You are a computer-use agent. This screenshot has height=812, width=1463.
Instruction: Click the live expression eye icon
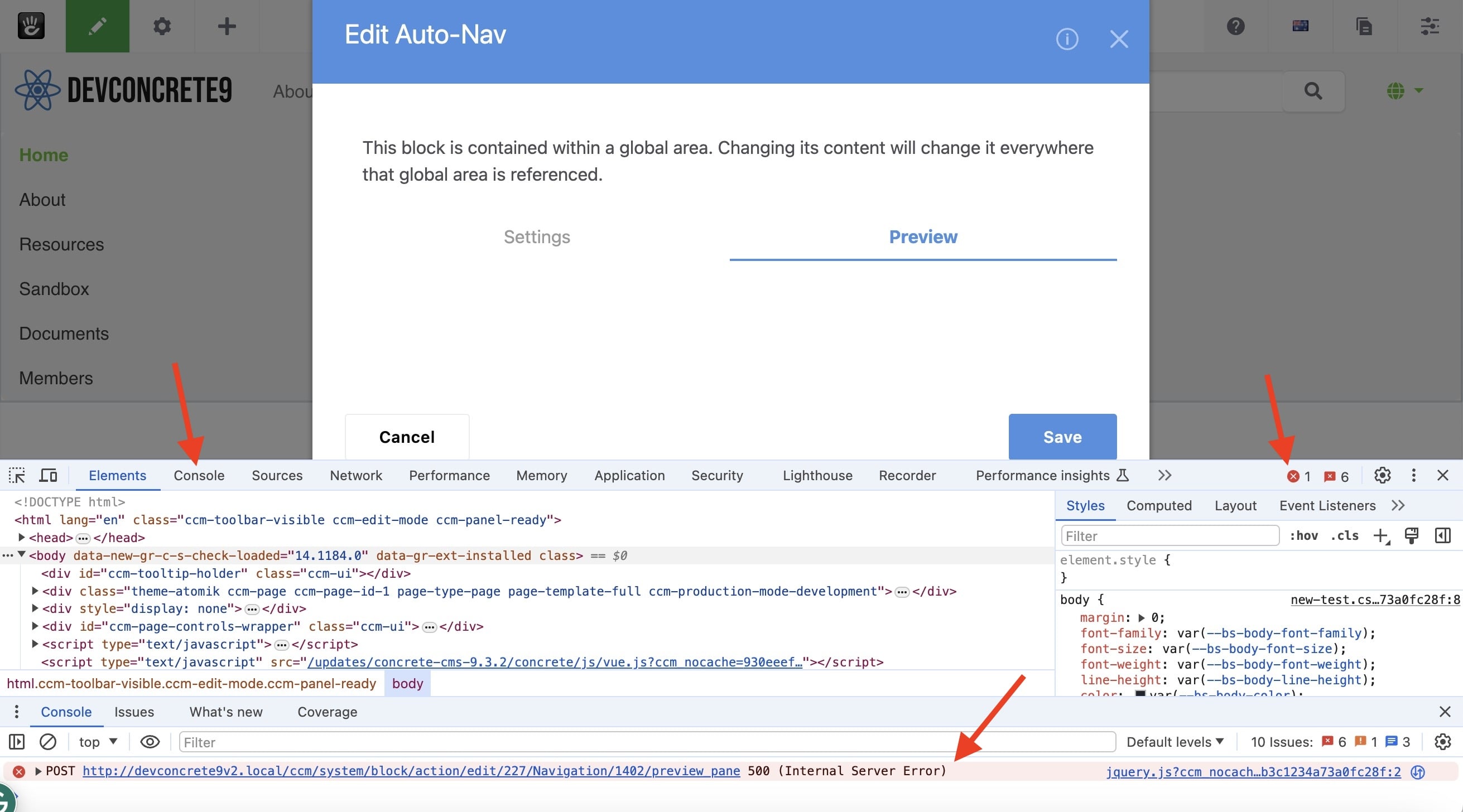click(x=150, y=742)
